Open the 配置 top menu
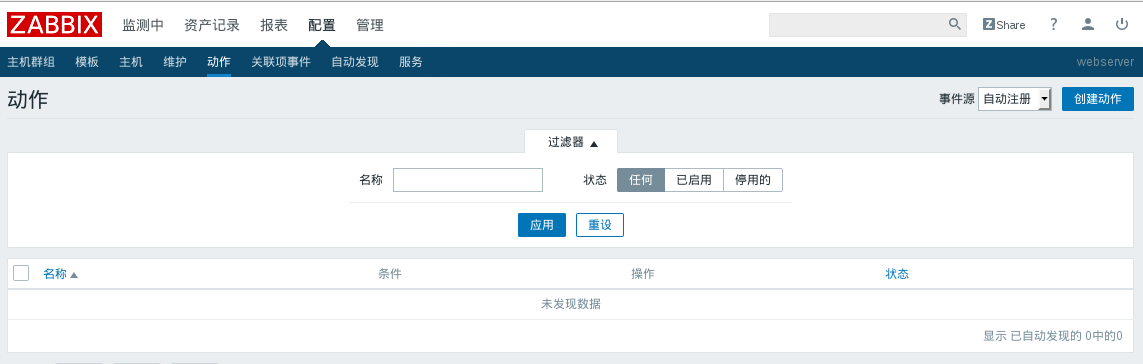The width and height of the screenshot is (1143, 364). 321,26
